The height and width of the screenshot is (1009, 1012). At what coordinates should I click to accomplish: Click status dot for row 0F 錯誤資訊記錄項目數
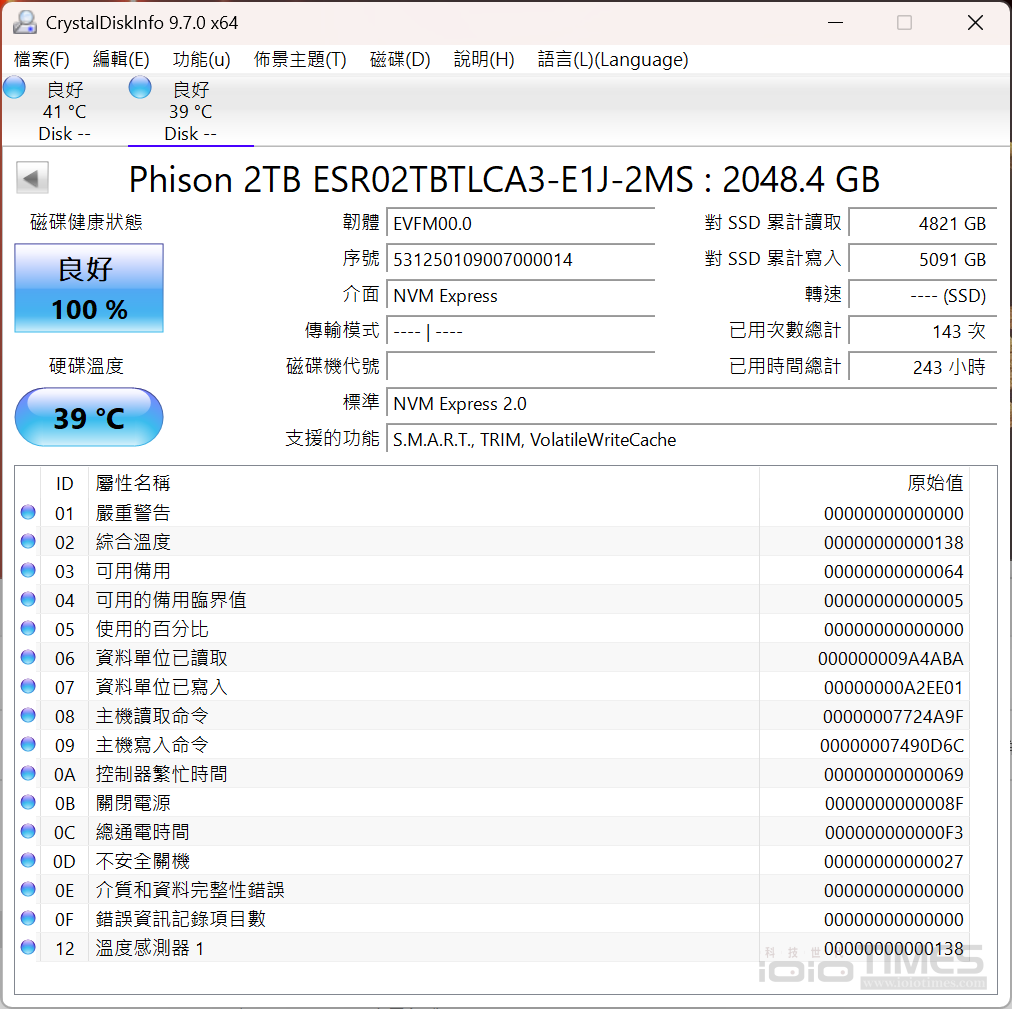coord(28,919)
